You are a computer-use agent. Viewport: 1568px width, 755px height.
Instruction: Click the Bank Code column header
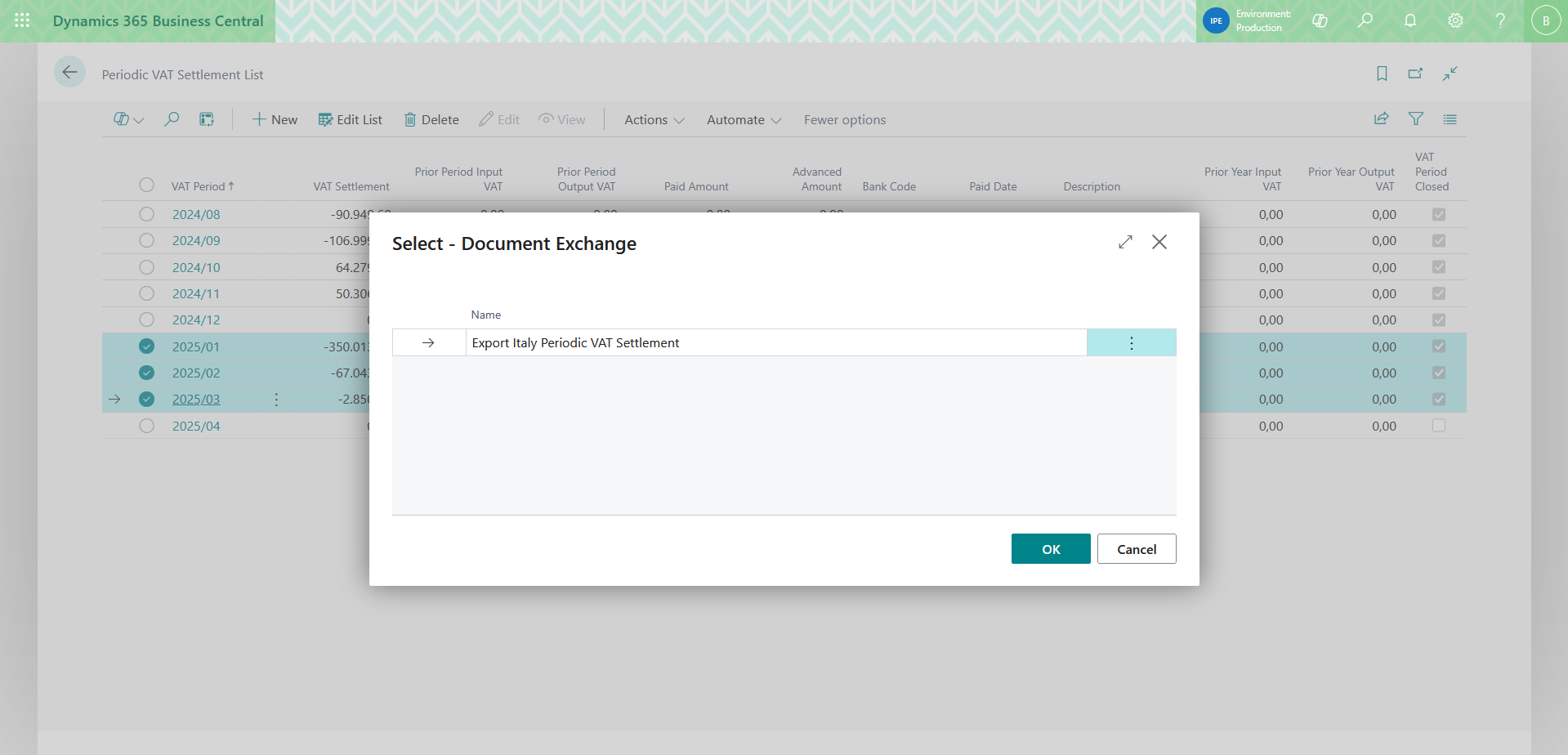(889, 186)
